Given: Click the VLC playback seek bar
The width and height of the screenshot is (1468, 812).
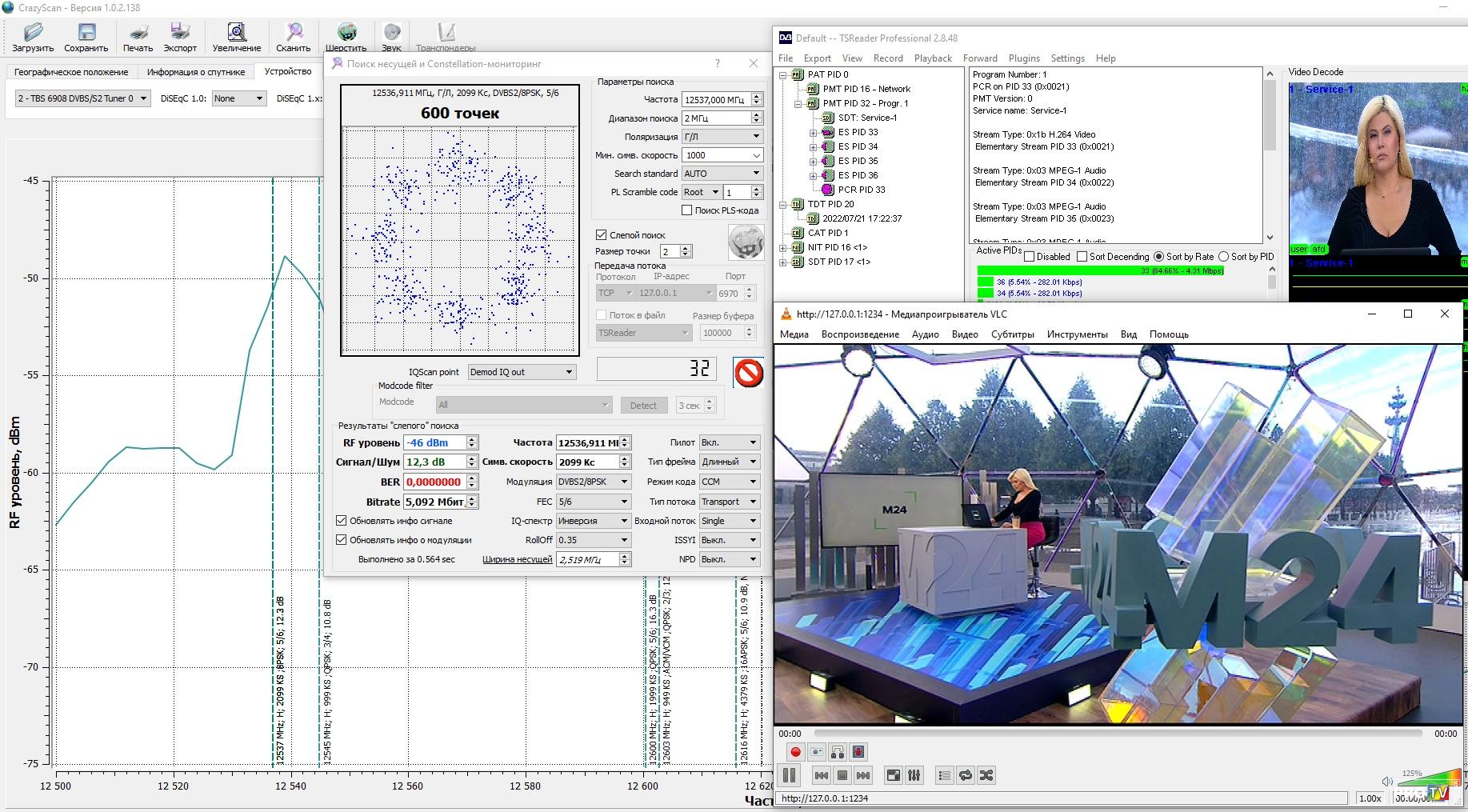Looking at the screenshot, I should [x=1118, y=734].
